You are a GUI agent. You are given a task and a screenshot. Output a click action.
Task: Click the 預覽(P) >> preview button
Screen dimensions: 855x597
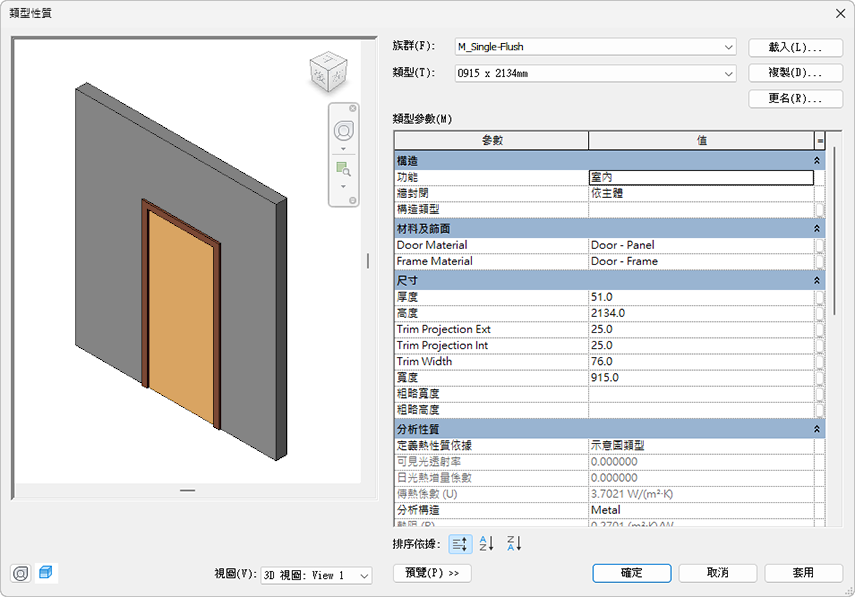pos(432,573)
